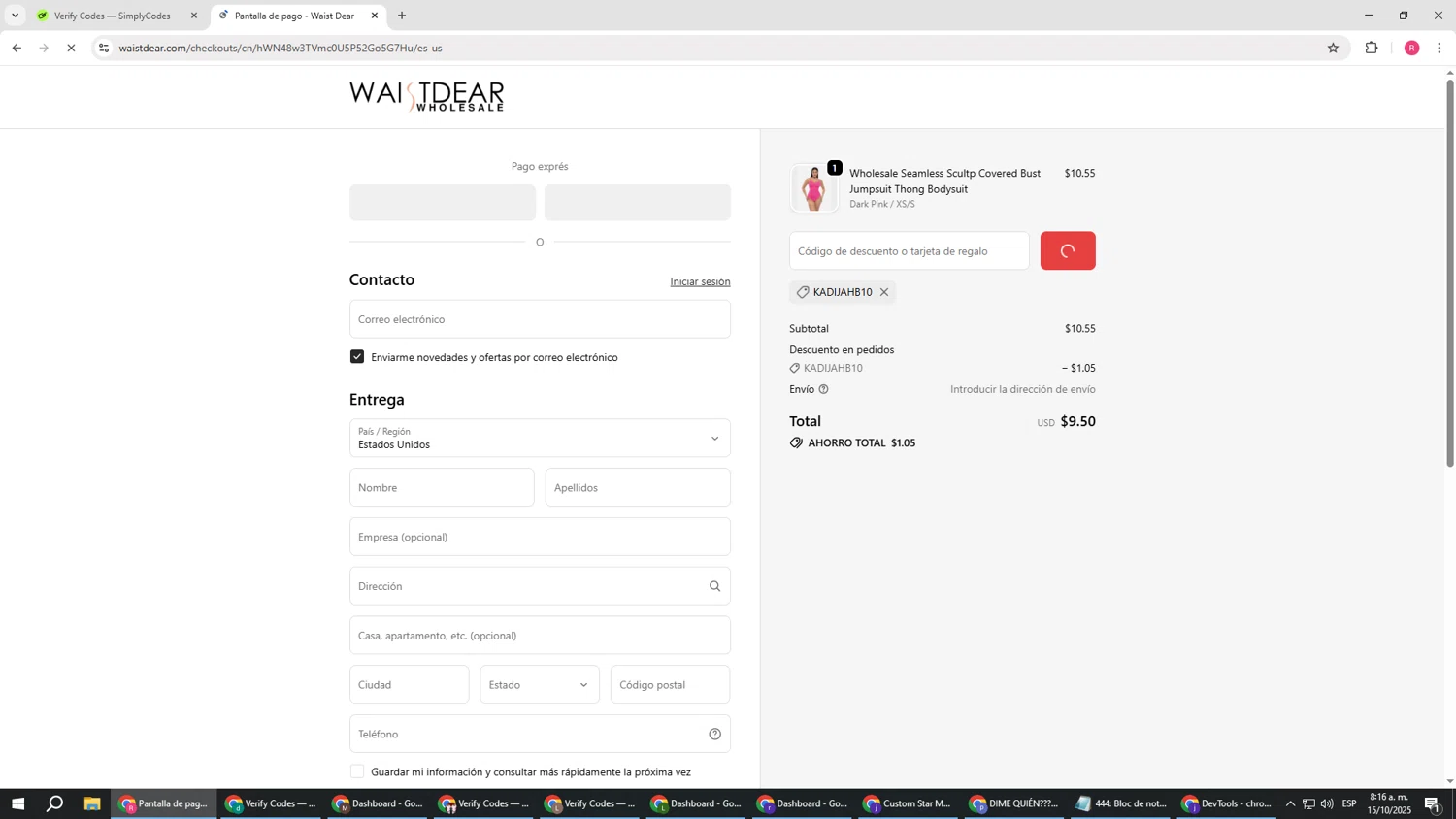
Task: Focus the Código postal field
Action: 670,685
